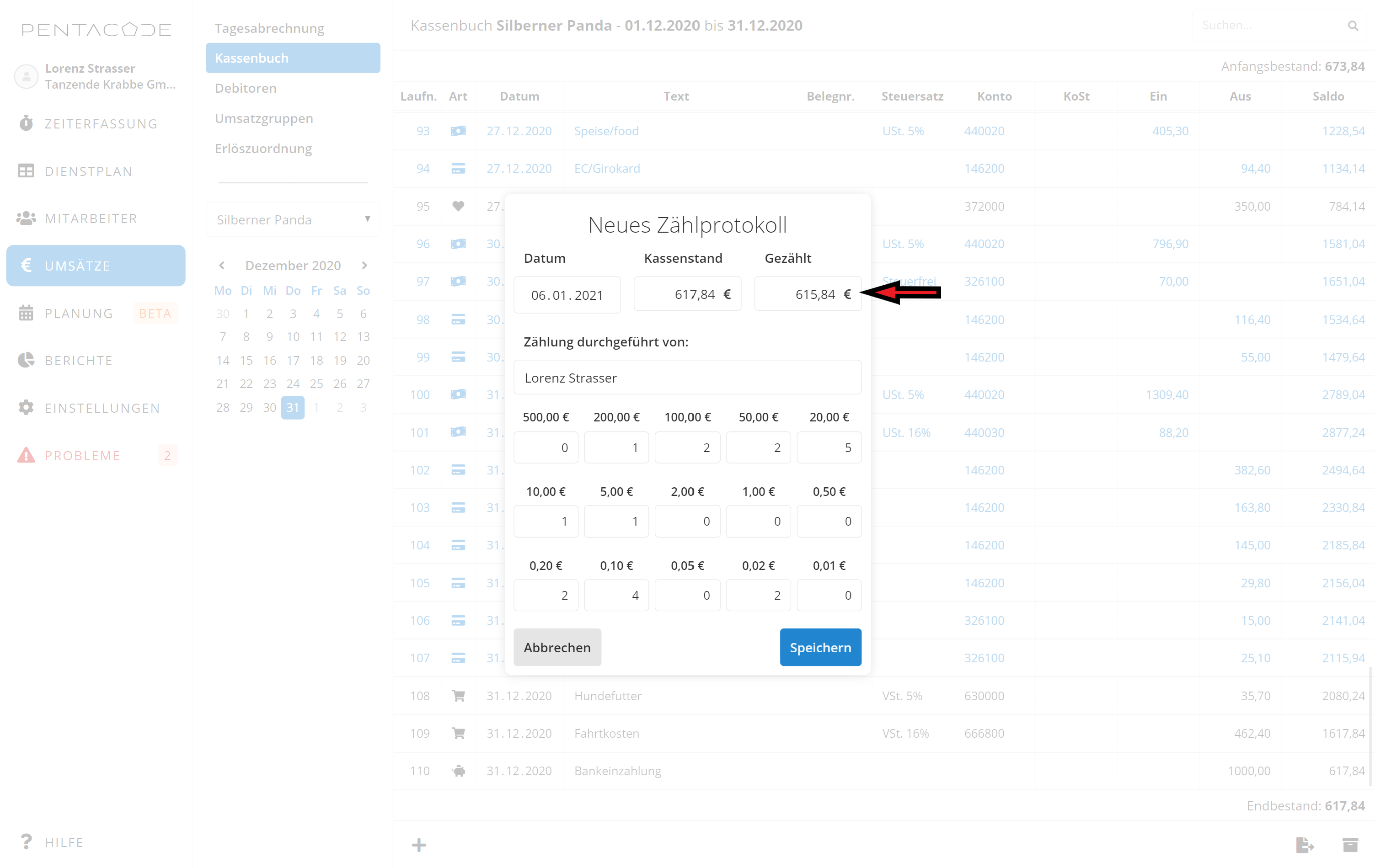This screenshot has width=1375, height=868.
Task: Click the Mitarbeiter people icon
Action: click(26, 218)
